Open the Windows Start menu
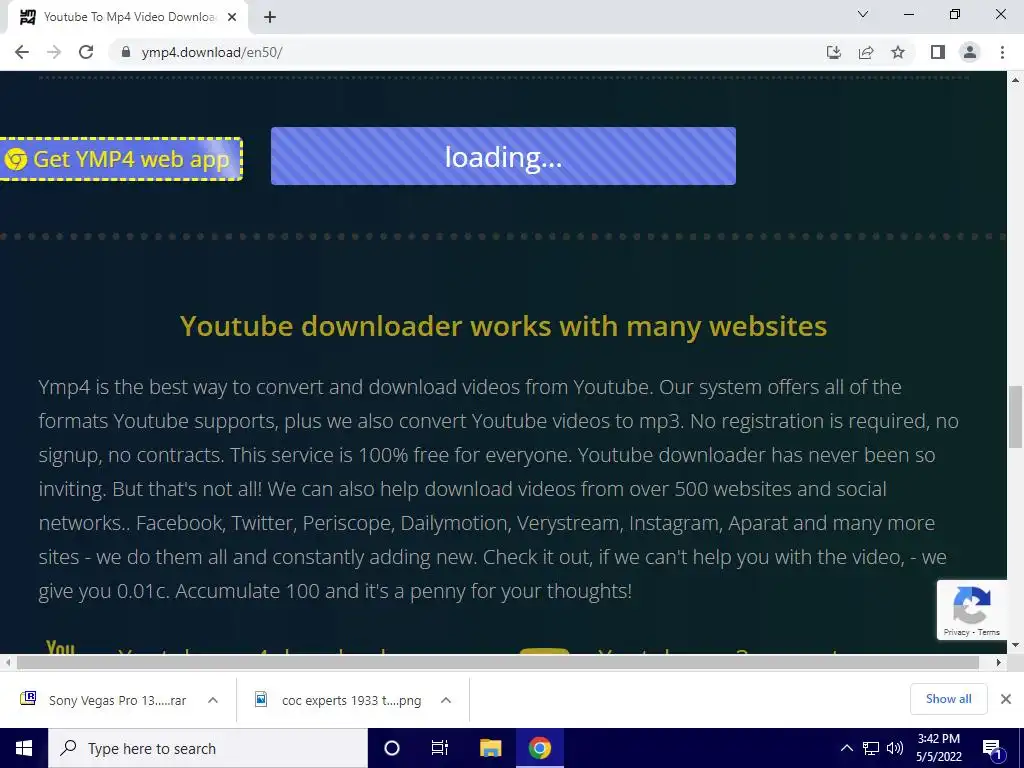This screenshot has width=1024, height=768. point(24,748)
